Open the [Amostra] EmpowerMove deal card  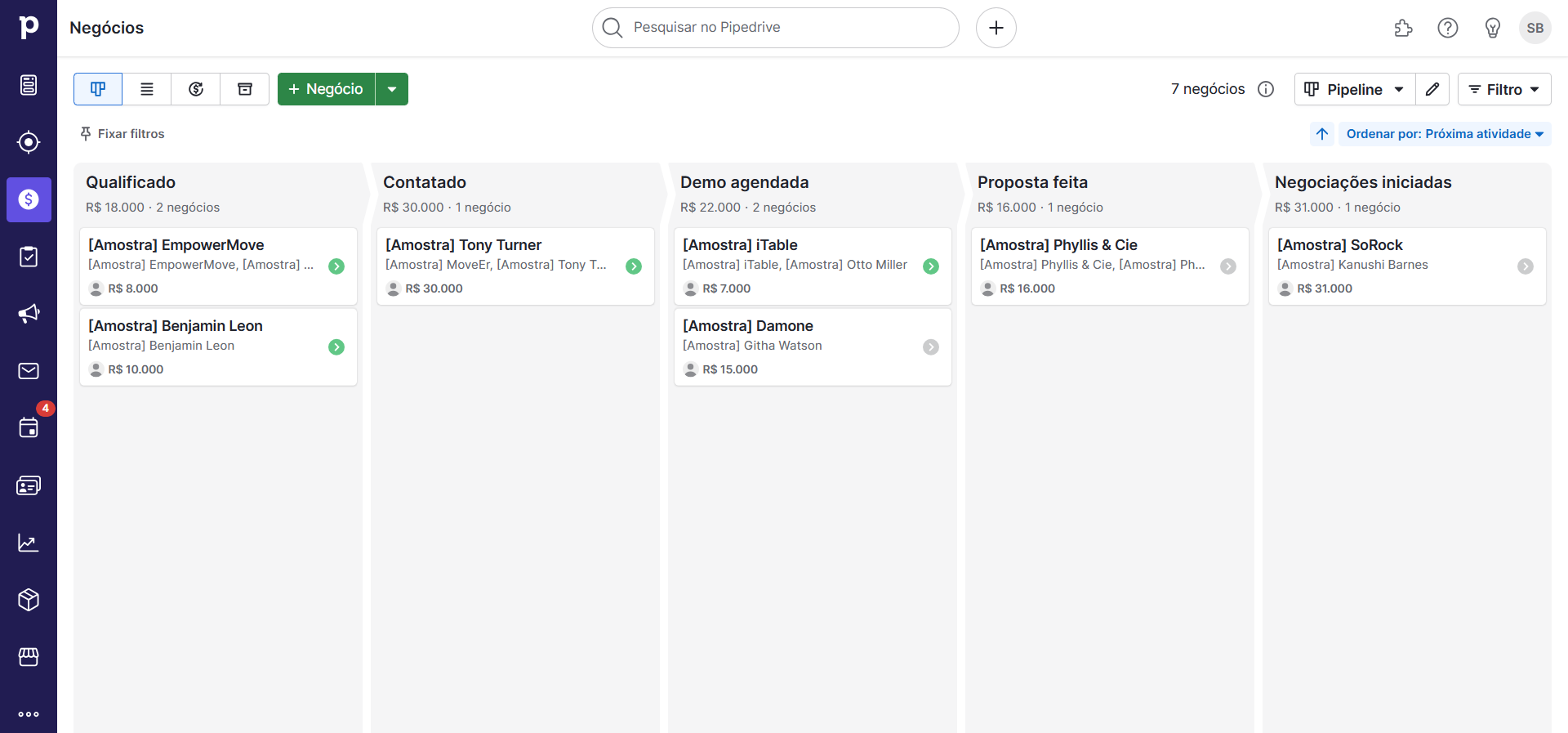click(218, 266)
